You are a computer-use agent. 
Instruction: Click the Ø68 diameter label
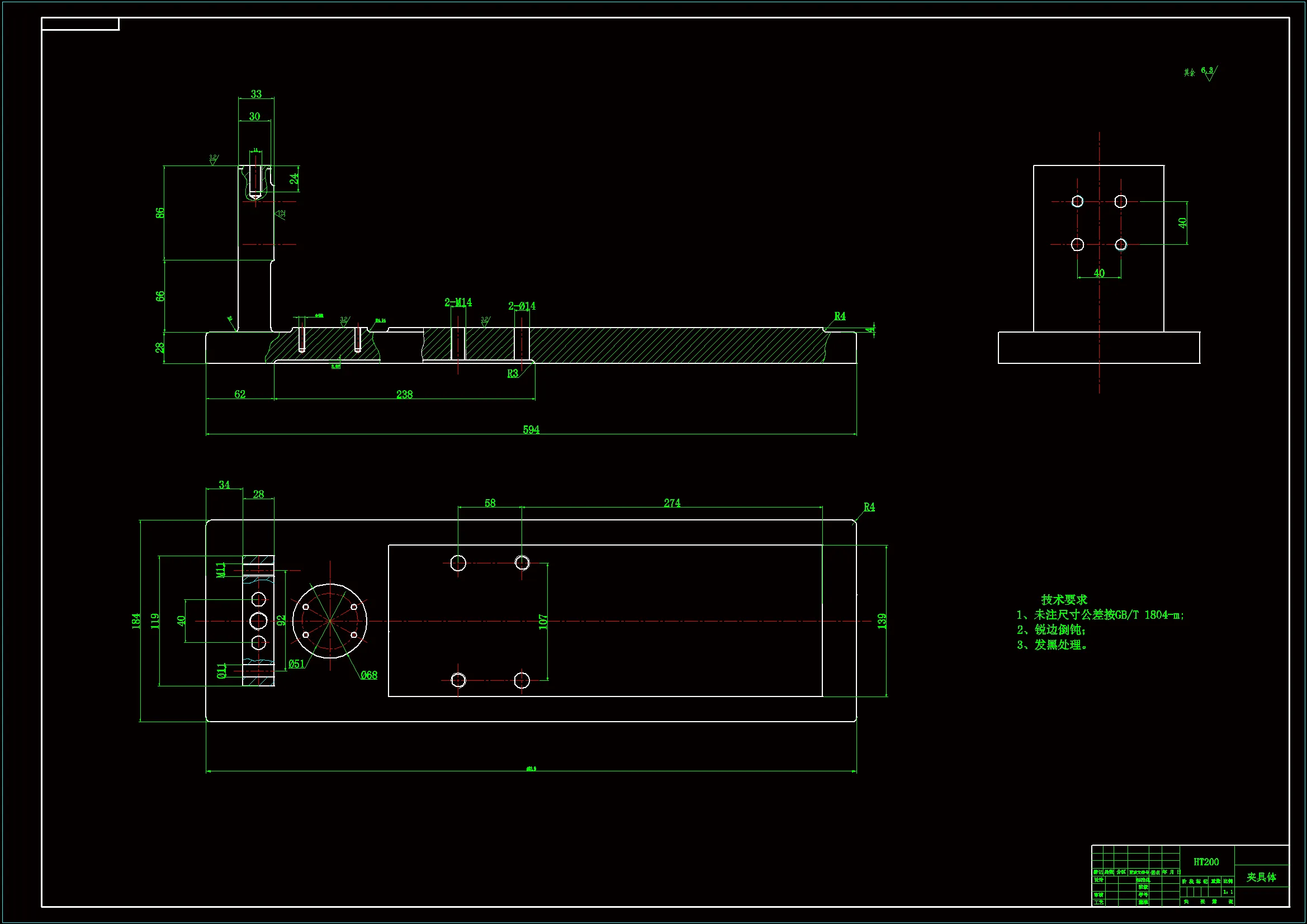(368, 675)
